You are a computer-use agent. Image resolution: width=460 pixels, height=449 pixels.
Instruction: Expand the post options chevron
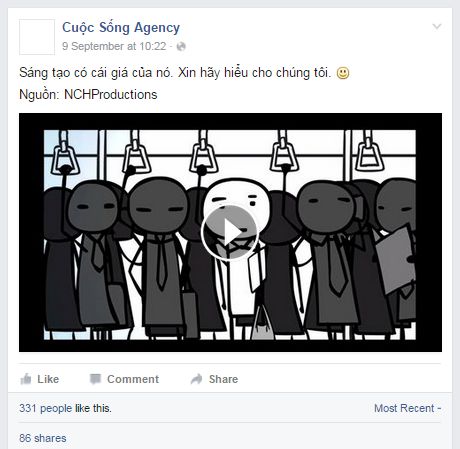pyautogui.click(x=437, y=26)
